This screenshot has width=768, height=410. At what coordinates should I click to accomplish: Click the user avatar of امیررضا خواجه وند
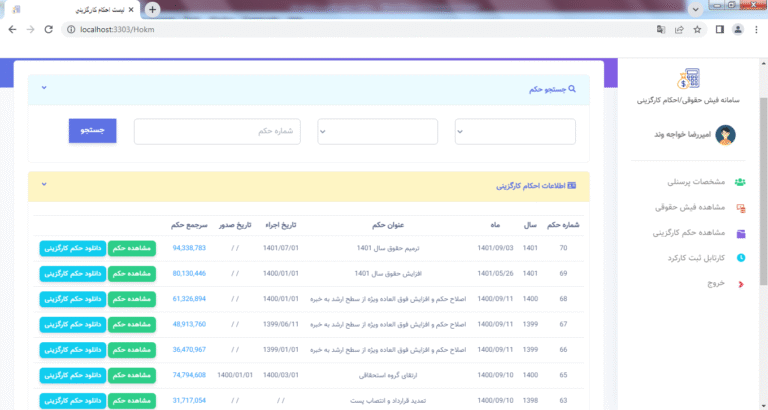point(727,134)
